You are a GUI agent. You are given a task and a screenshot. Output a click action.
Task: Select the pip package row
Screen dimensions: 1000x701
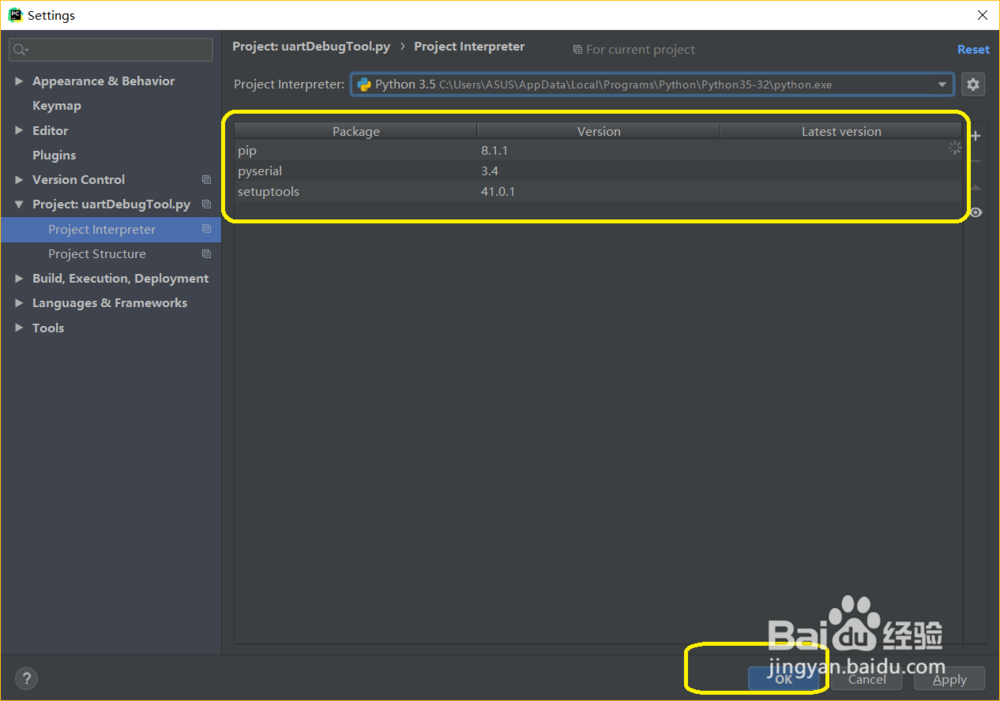tap(598, 151)
